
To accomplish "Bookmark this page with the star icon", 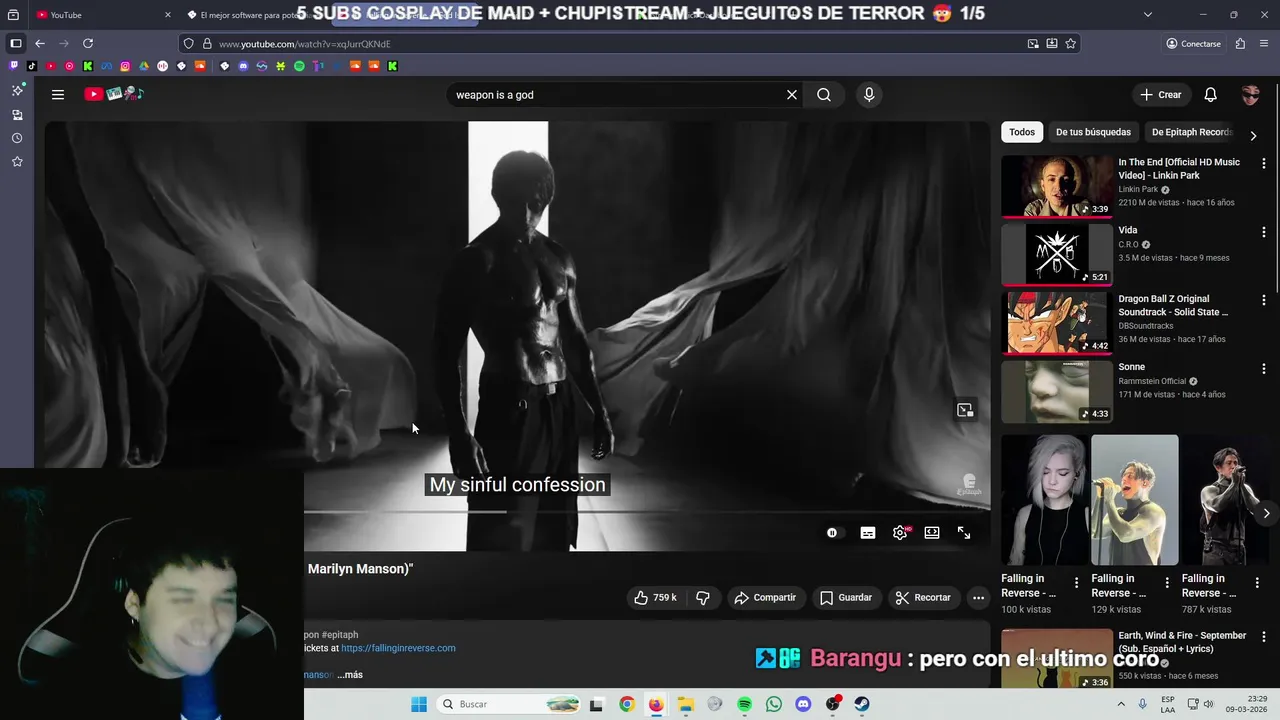I will 1071,44.
